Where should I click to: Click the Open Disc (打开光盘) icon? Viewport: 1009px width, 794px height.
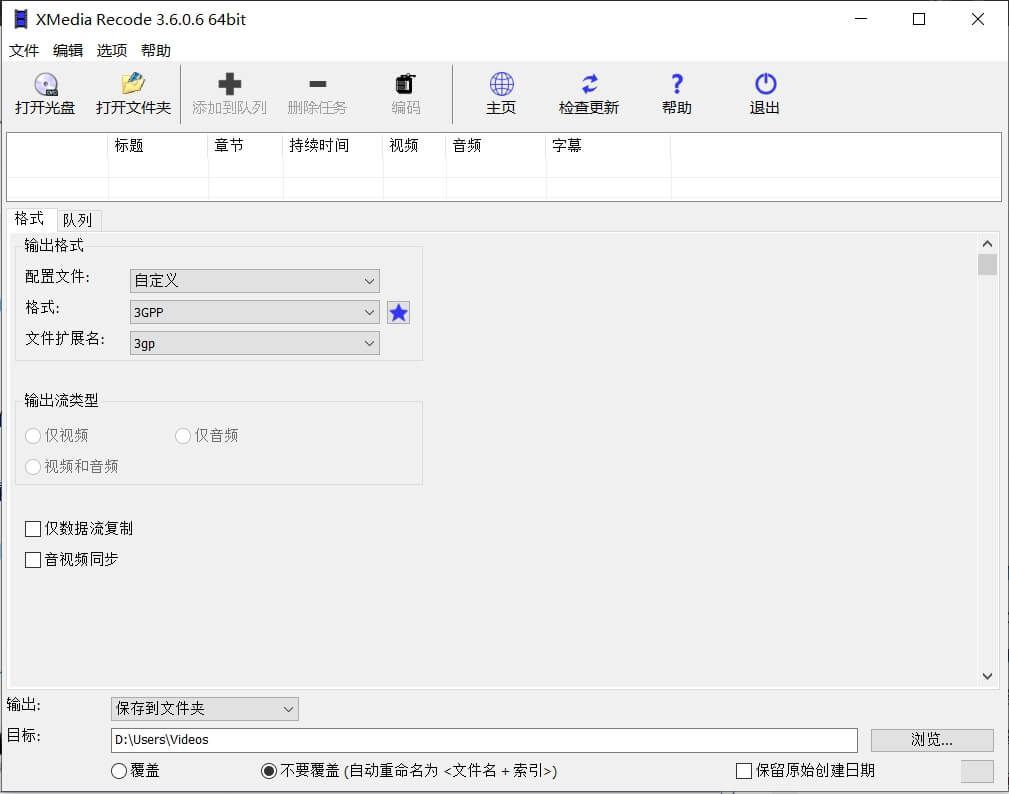point(46,84)
